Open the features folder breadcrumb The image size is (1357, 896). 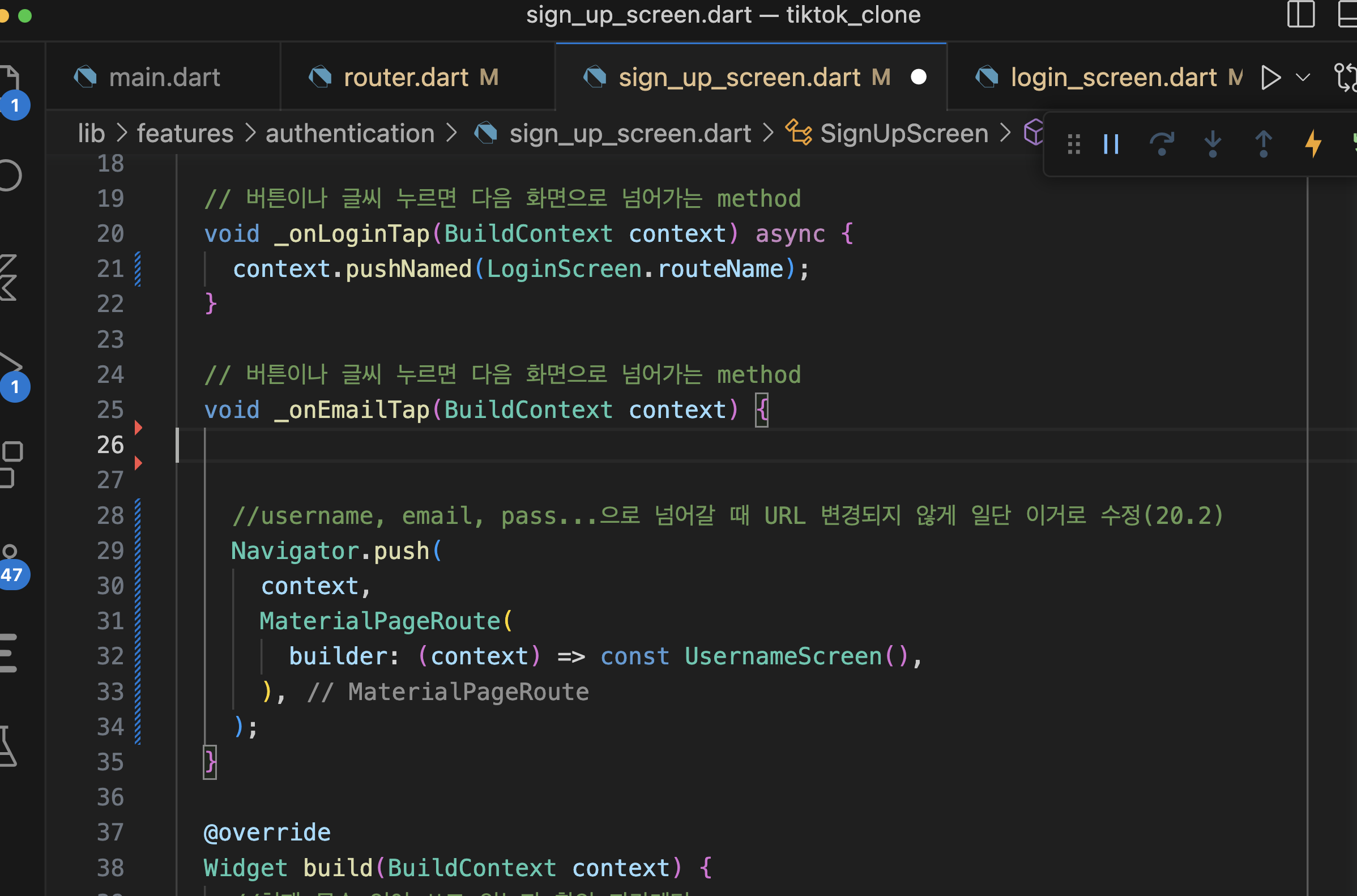(x=185, y=134)
